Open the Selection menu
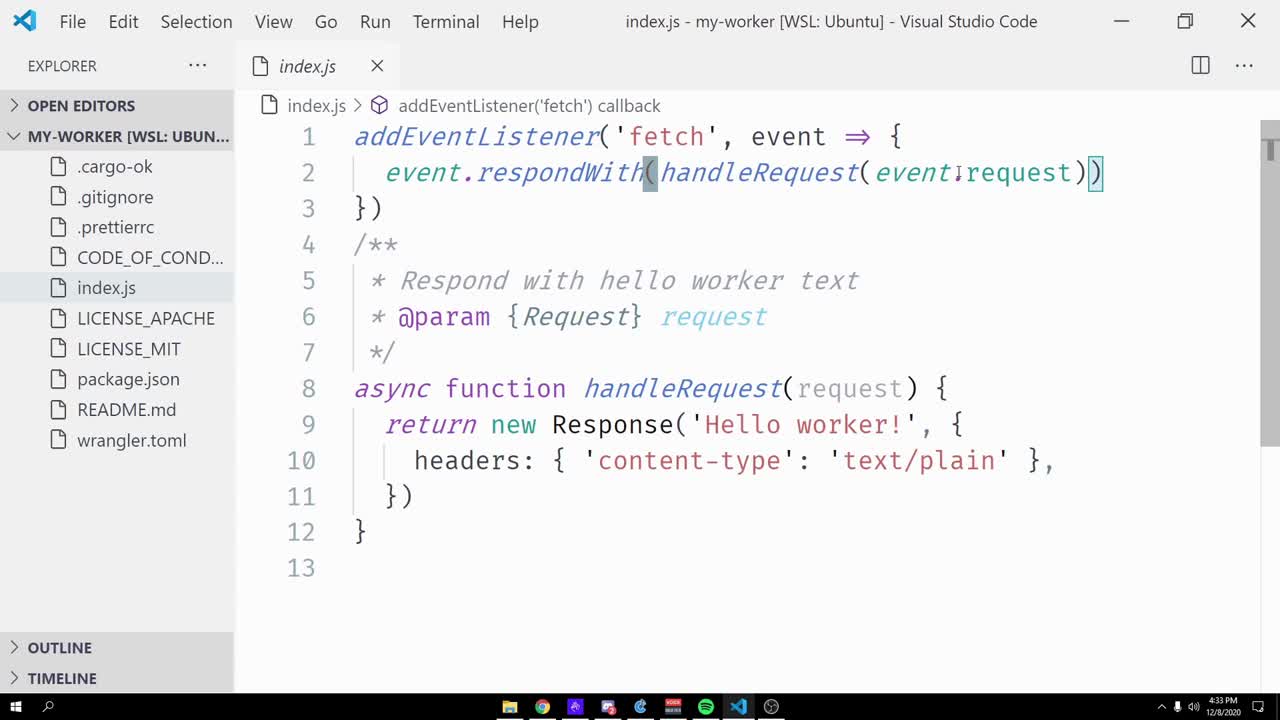Screen dimensions: 1280x720 (196, 21)
